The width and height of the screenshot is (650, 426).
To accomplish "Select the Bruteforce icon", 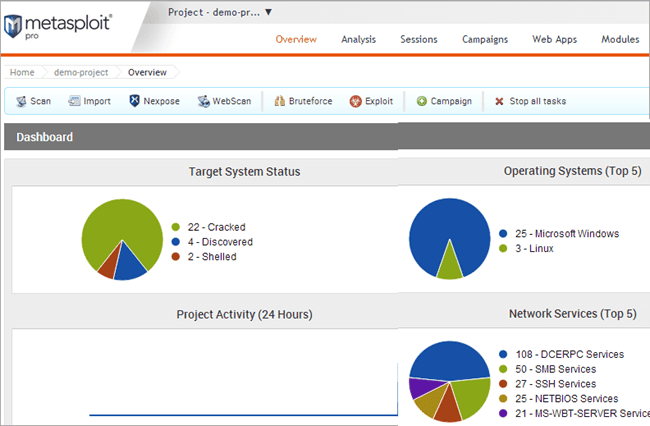I will [280, 101].
